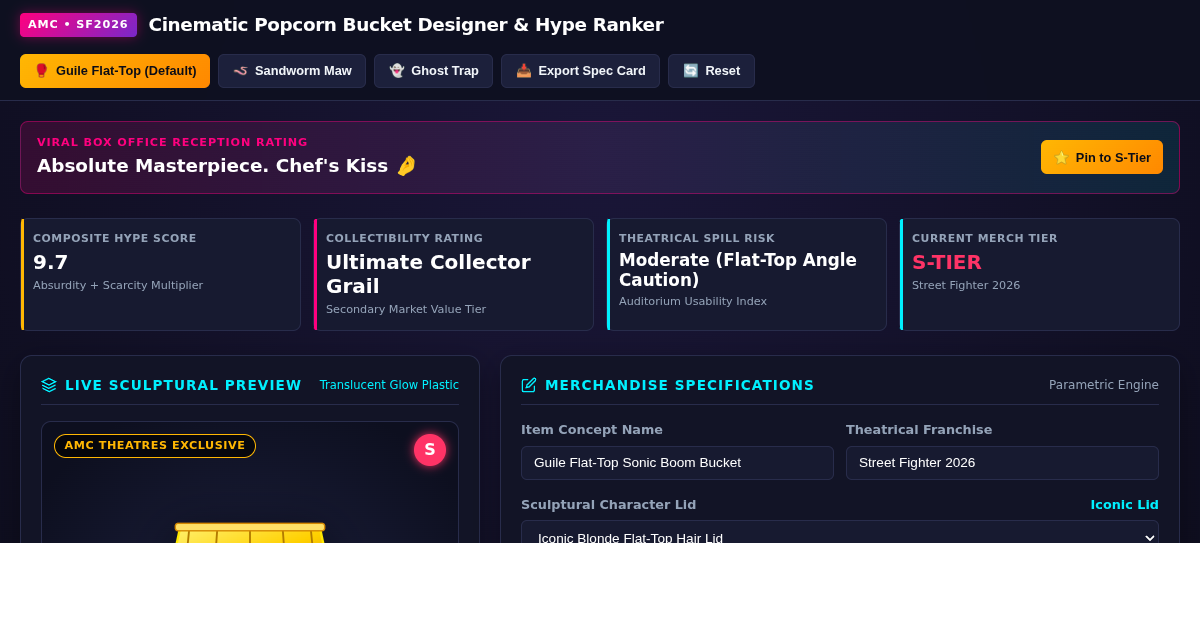The image size is (1200, 630).
Task: Click the Iconic Lid label
Action: tap(1124, 505)
